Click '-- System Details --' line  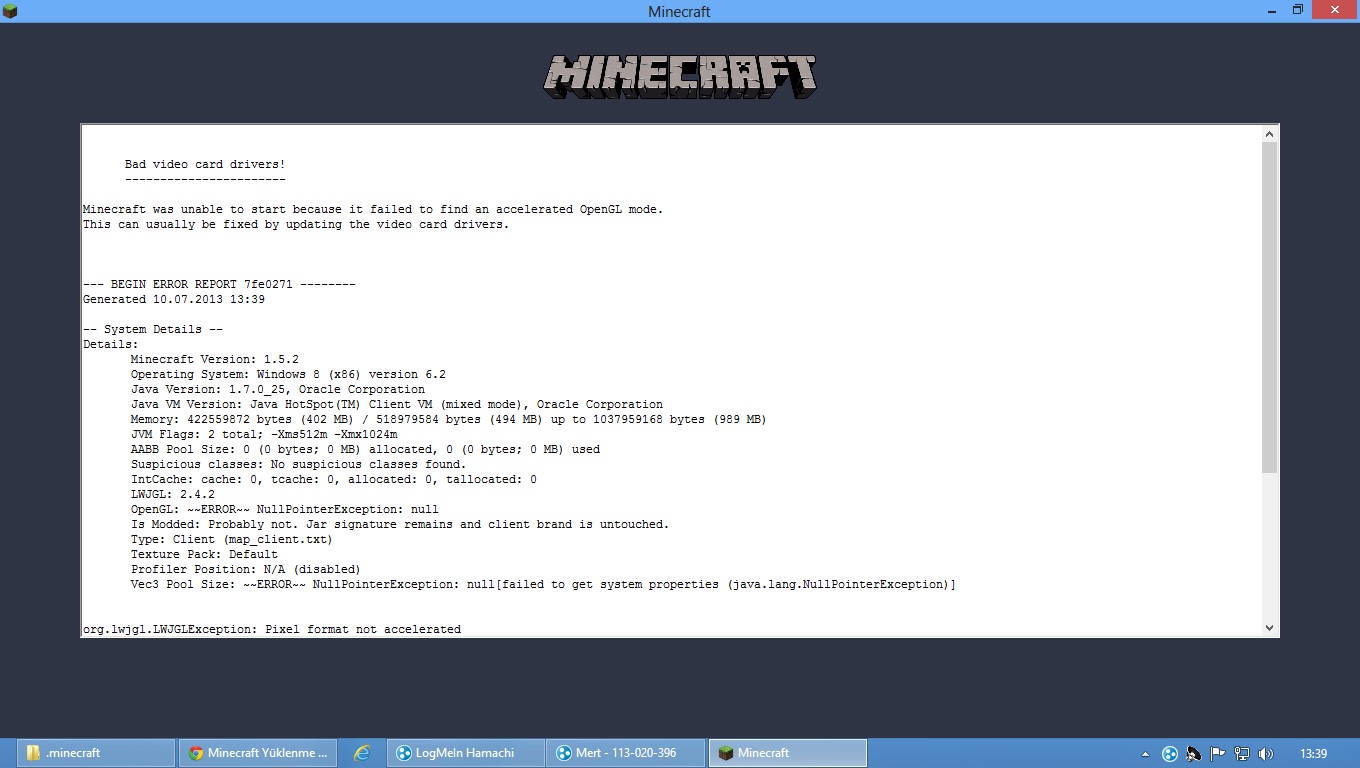153,329
